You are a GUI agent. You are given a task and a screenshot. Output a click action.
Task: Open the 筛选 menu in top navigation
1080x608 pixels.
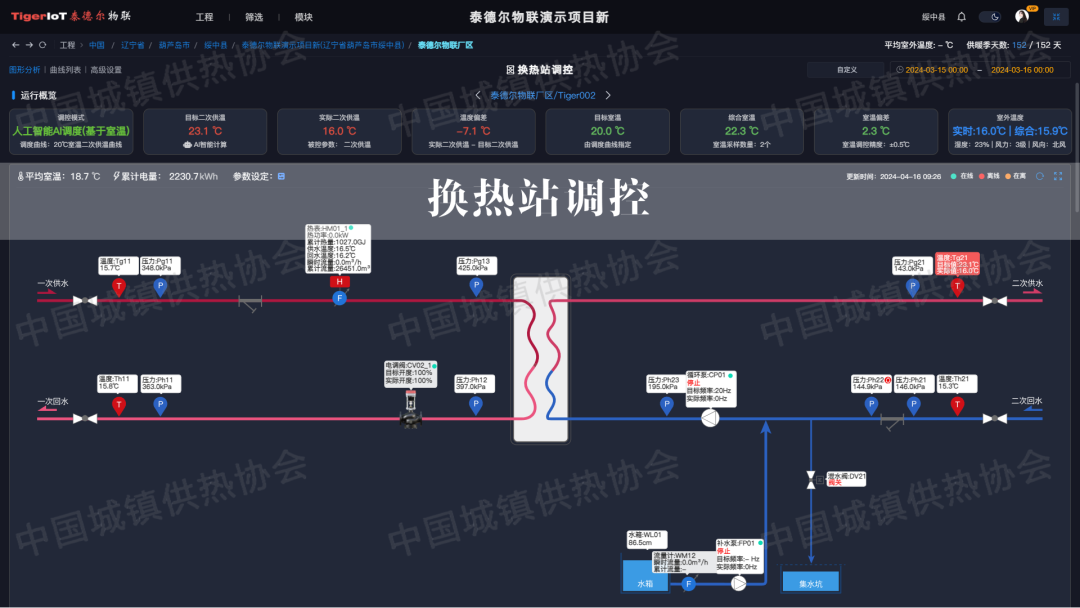(254, 17)
